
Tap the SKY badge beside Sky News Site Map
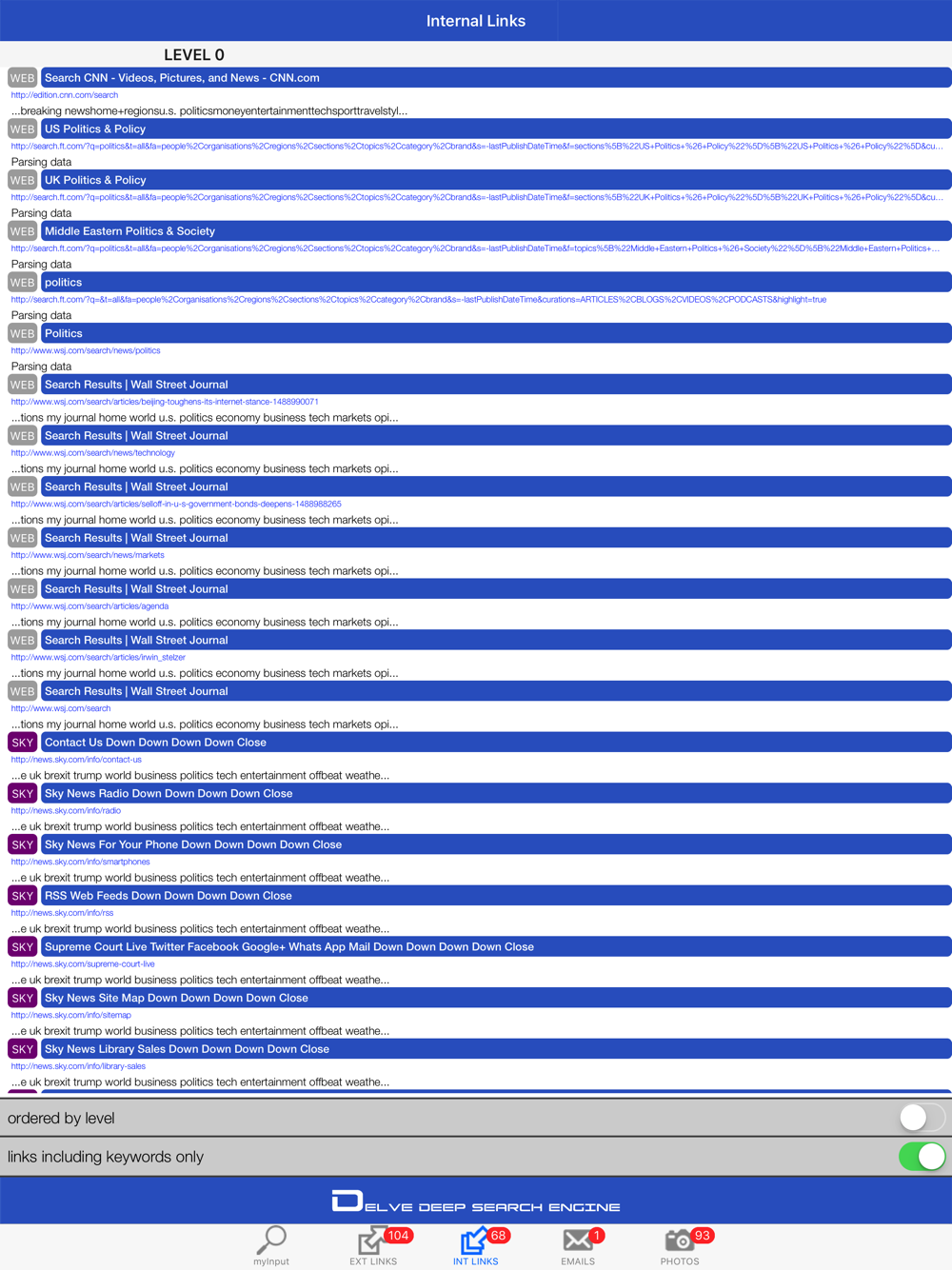[x=22, y=998]
